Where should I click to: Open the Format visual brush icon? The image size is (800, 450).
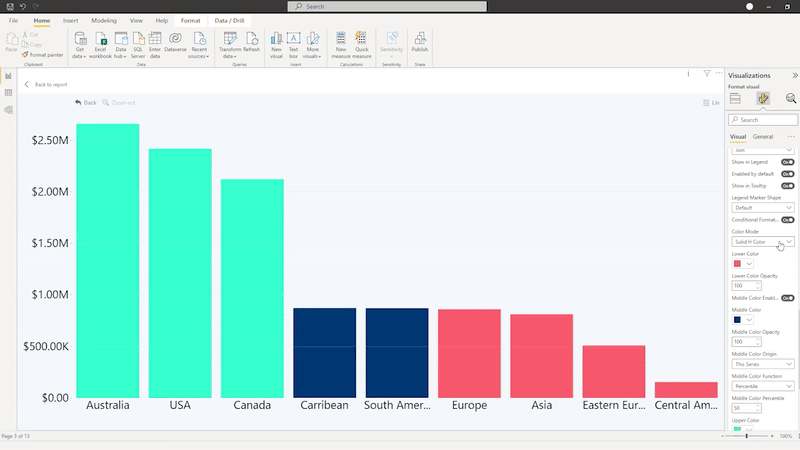pyautogui.click(x=762, y=98)
